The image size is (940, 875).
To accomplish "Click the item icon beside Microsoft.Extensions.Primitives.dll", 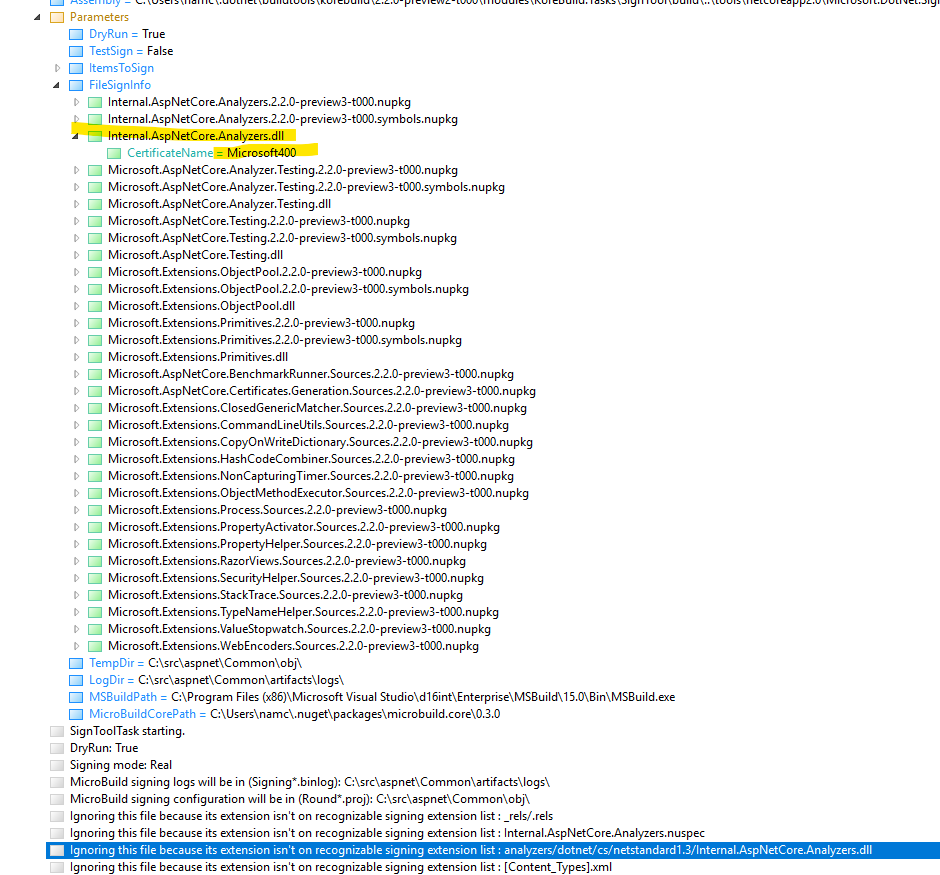I will click(x=95, y=356).
